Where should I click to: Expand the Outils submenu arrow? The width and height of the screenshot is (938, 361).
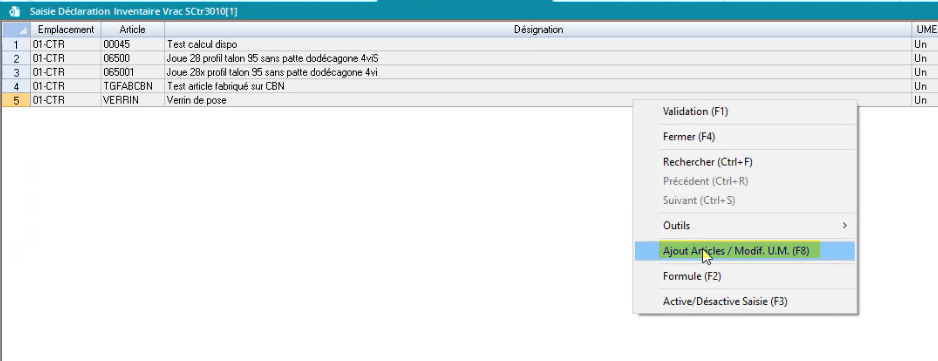point(845,226)
